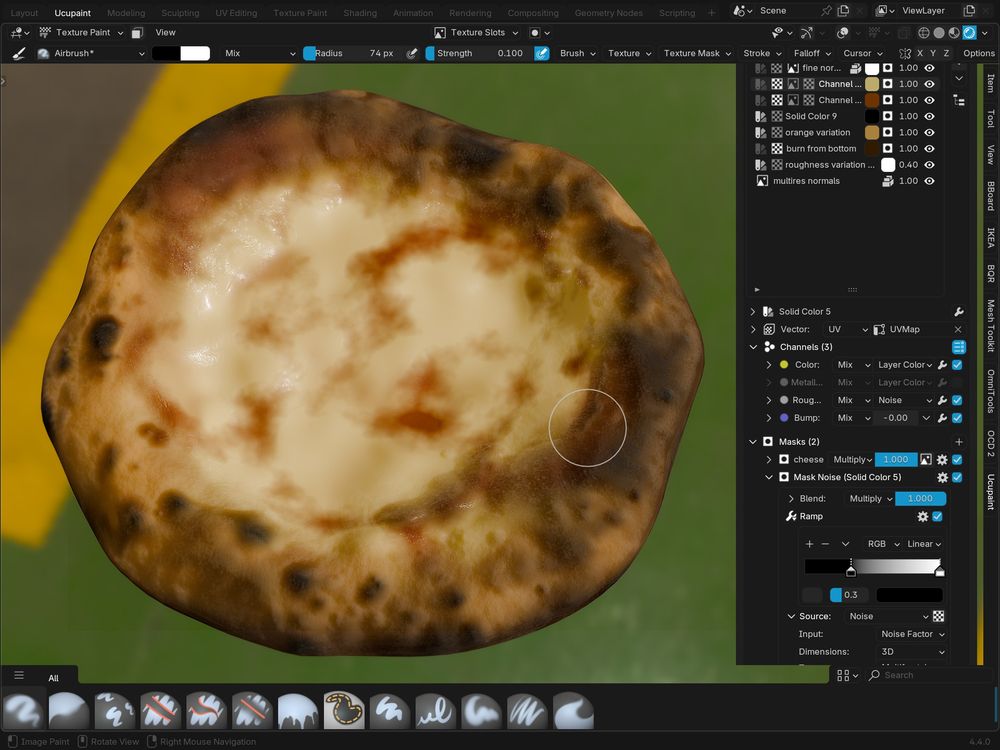Expand the cheese mask row
This screenshot has width=1000, height=750.
[x=768, y=459]
